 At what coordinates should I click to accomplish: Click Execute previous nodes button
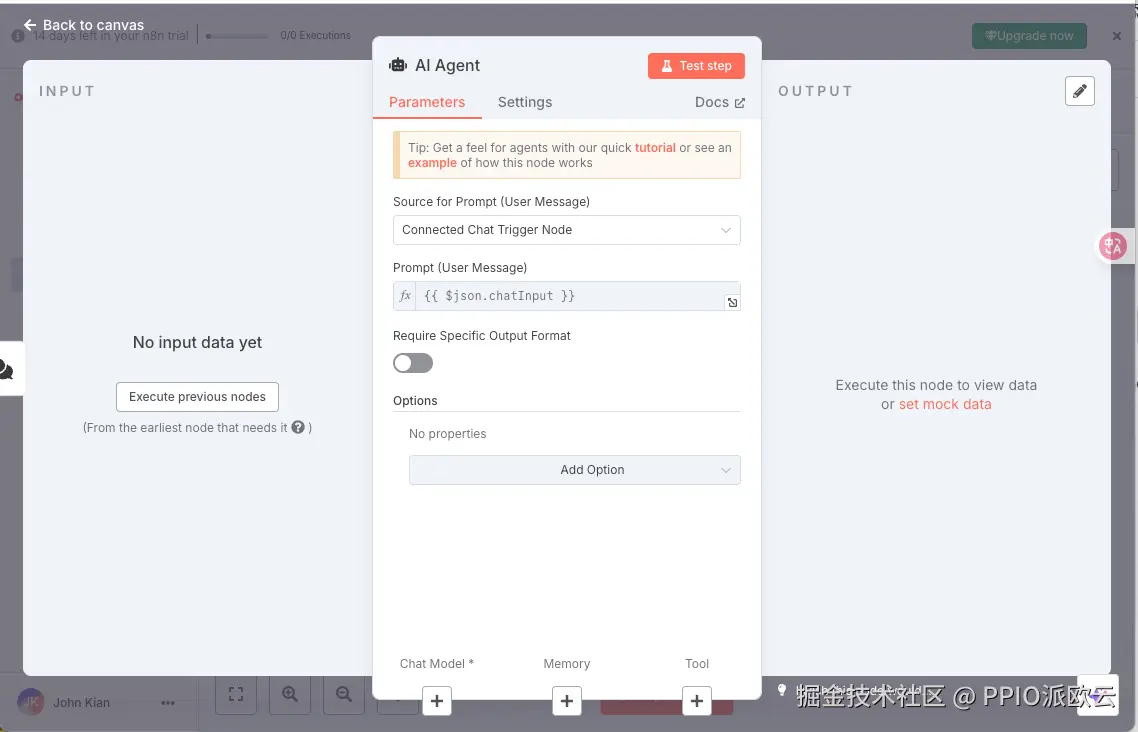[x=197, y=397]
